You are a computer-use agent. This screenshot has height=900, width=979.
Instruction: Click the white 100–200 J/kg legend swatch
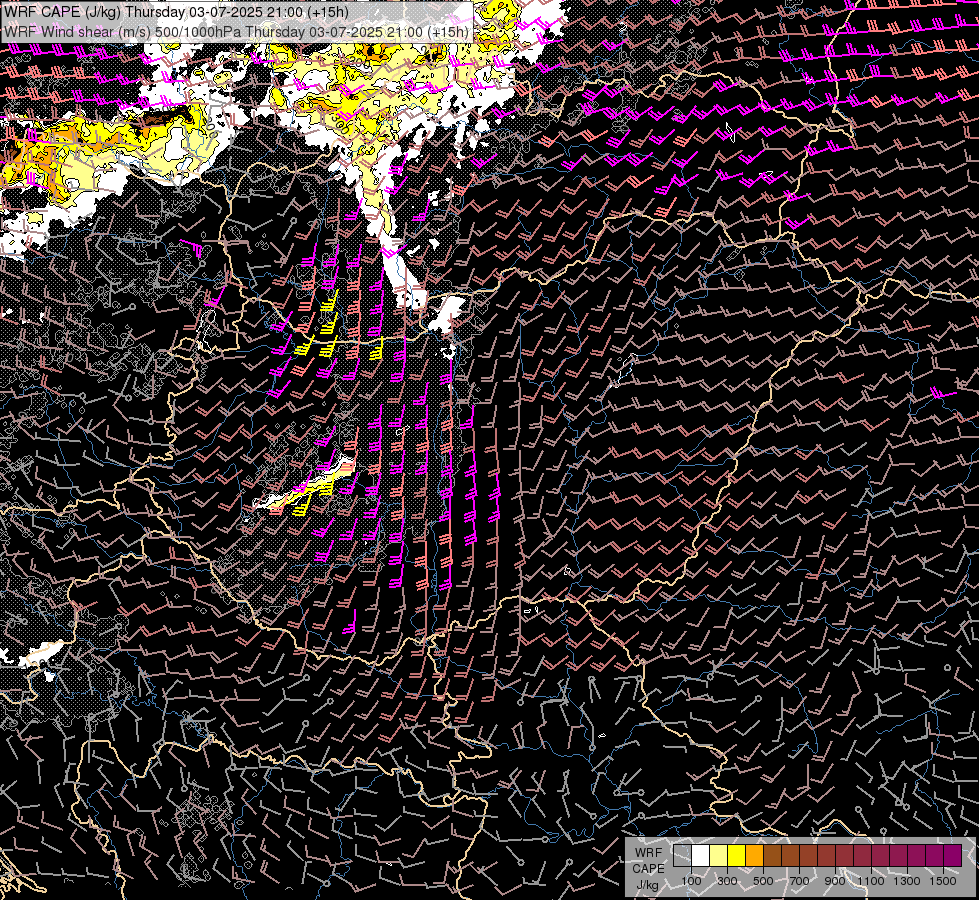pyautogui.click(x=701, y=856)
